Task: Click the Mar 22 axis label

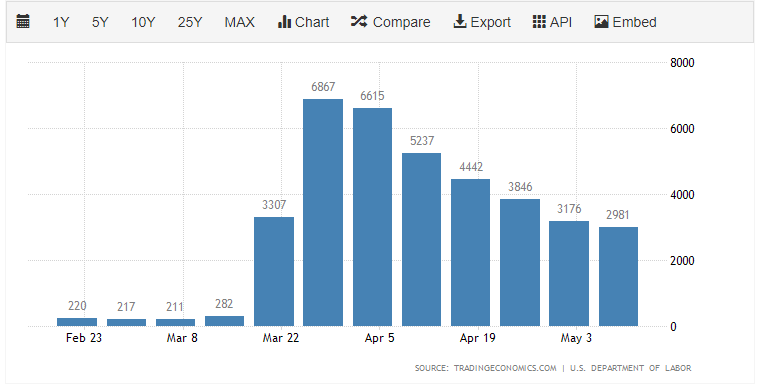Action: point(281,338)
